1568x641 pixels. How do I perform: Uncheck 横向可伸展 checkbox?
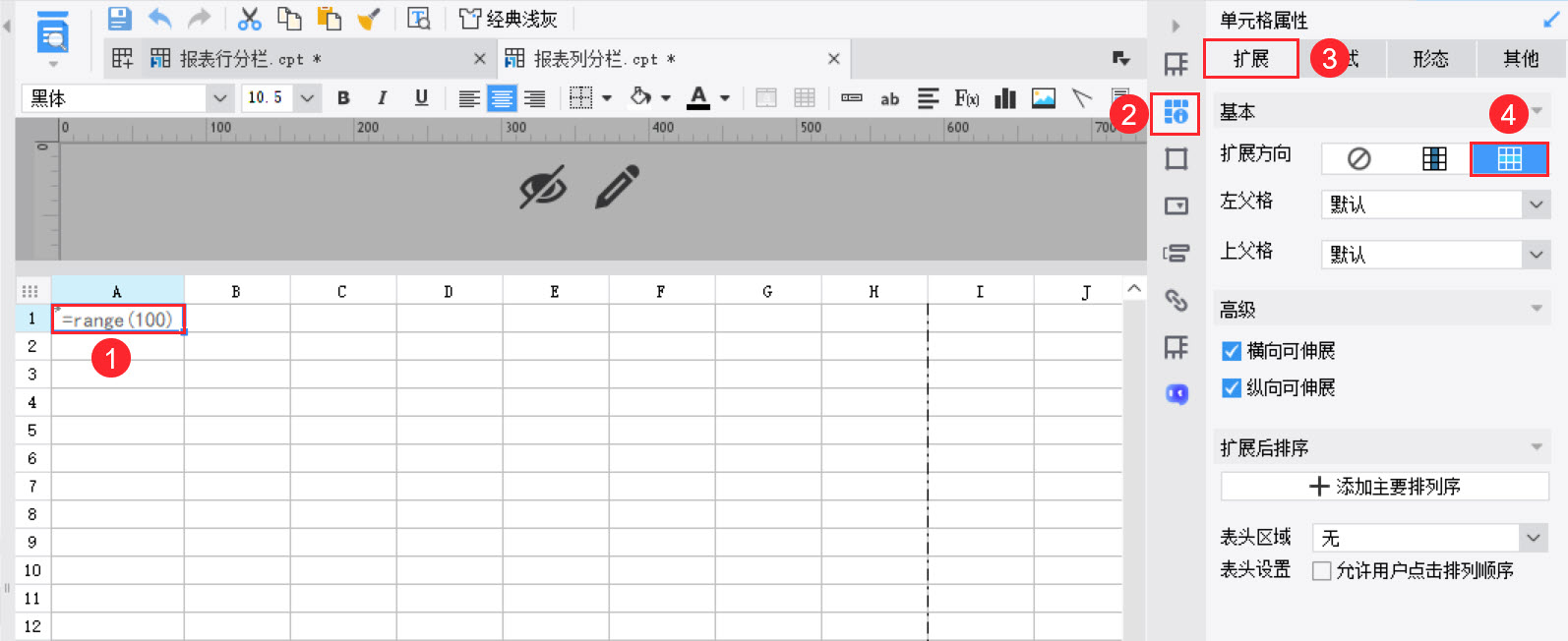[1231, 351]
